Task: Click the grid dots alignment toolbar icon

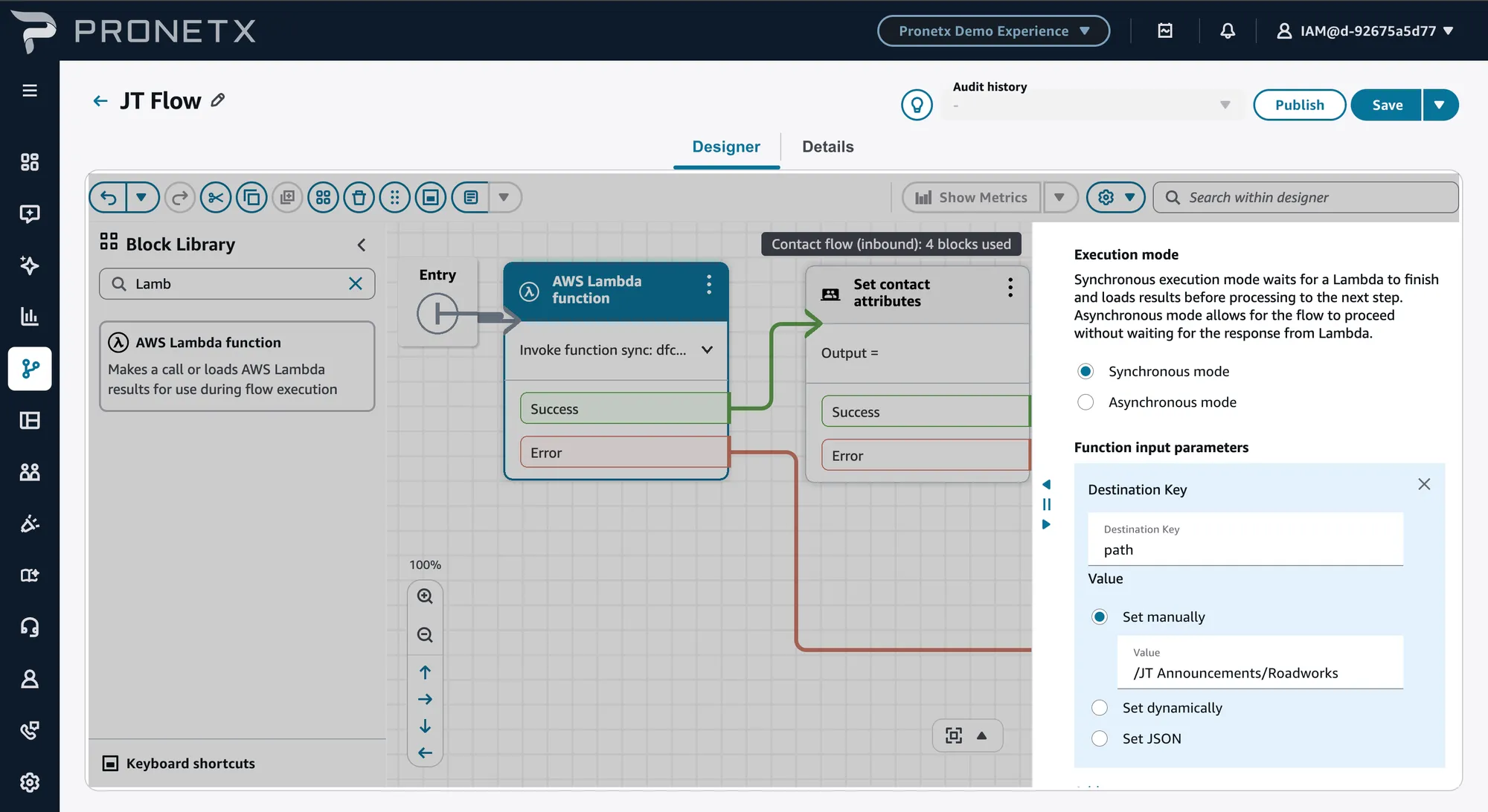Action: pyautogui.click(x=394, y=198)
